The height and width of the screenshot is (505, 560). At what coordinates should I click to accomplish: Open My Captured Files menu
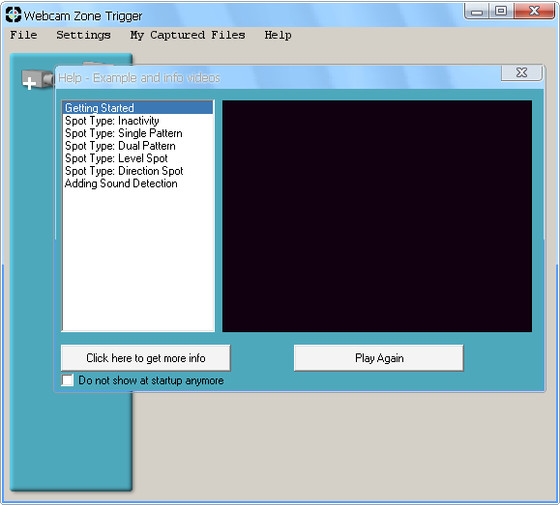188,35
